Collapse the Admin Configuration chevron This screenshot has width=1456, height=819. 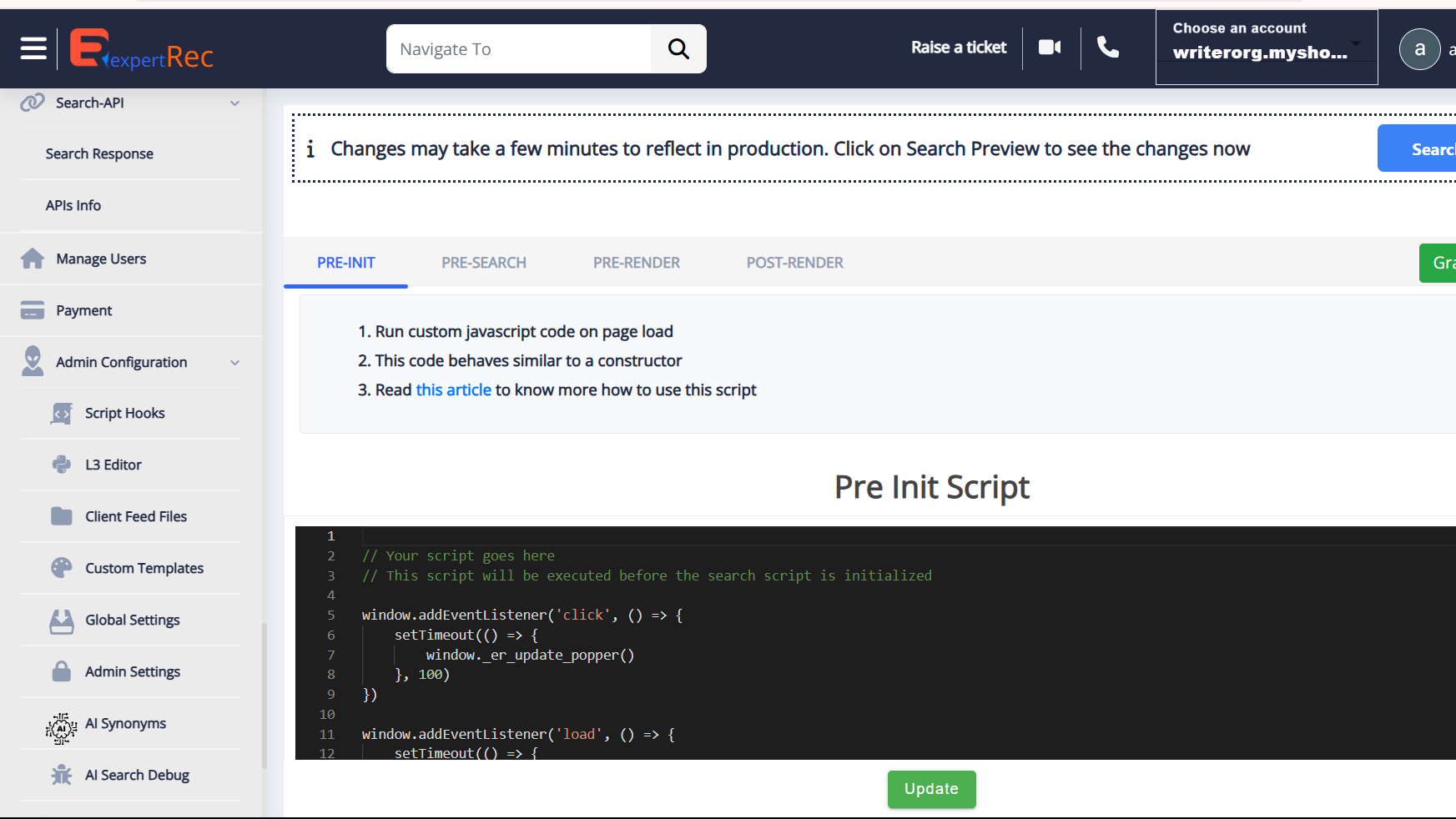tap(234, 363)
